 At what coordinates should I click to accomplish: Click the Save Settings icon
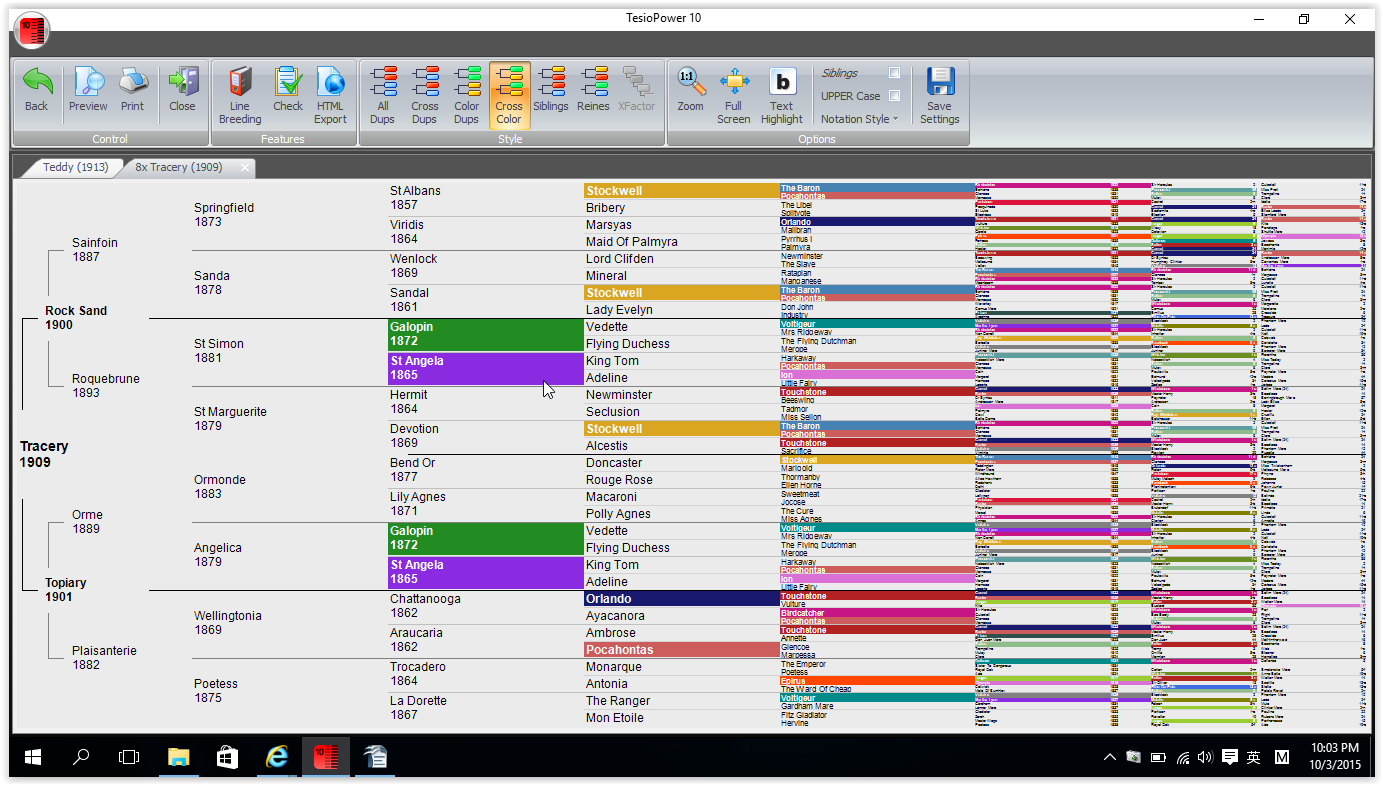pos(940,83)
